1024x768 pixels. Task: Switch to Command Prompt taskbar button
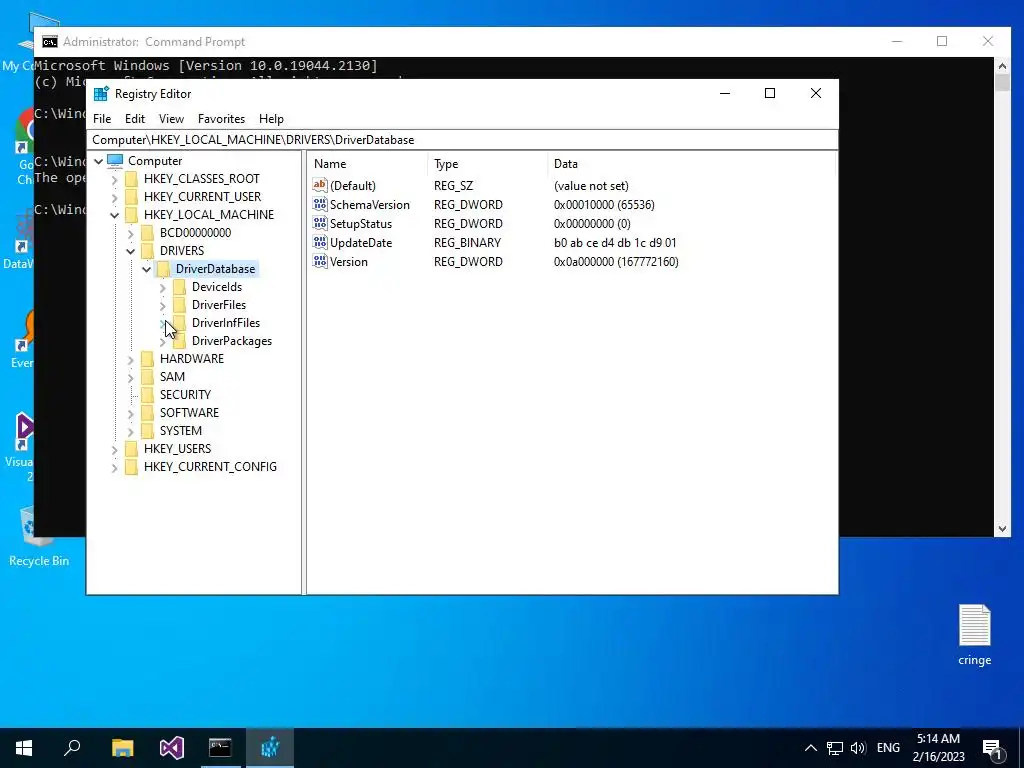(x=220, y=748)
